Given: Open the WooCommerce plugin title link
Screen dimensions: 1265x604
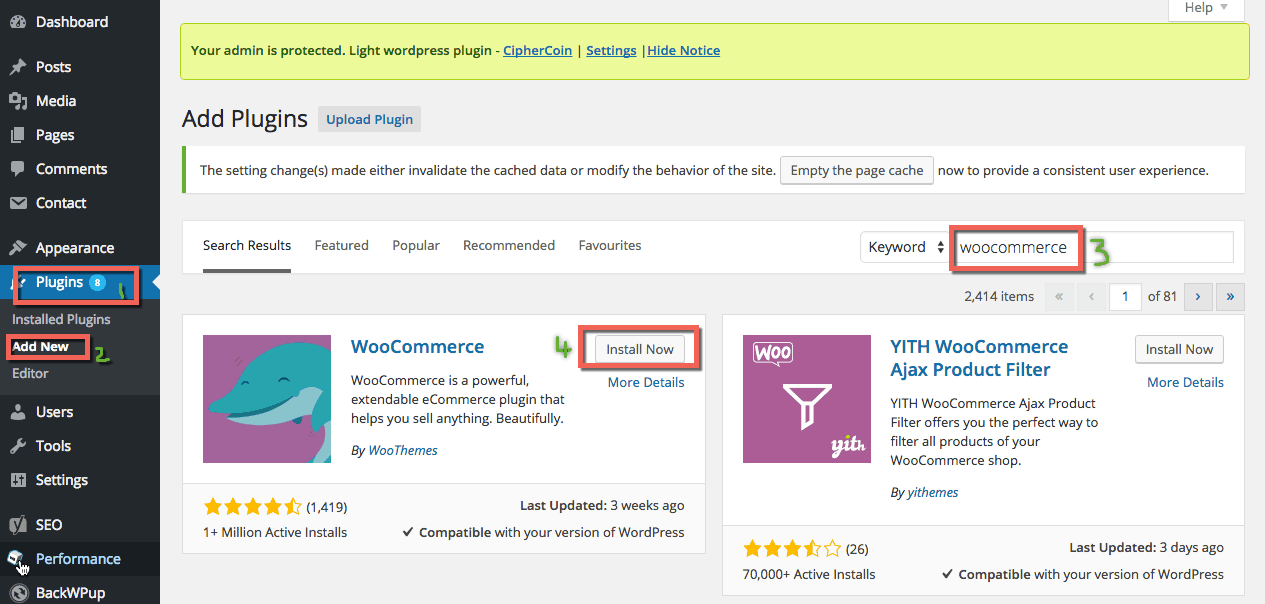Looking at the screenshot, I should (418, 347).
